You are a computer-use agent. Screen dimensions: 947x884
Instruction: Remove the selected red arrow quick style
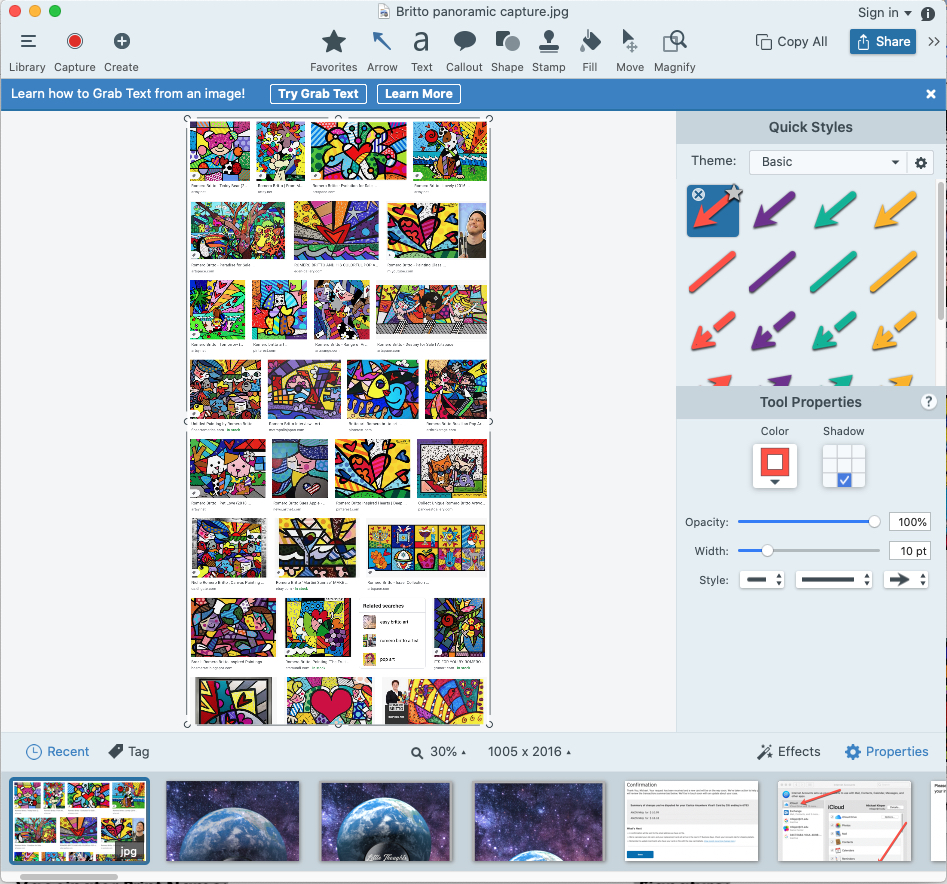point(698,194)
